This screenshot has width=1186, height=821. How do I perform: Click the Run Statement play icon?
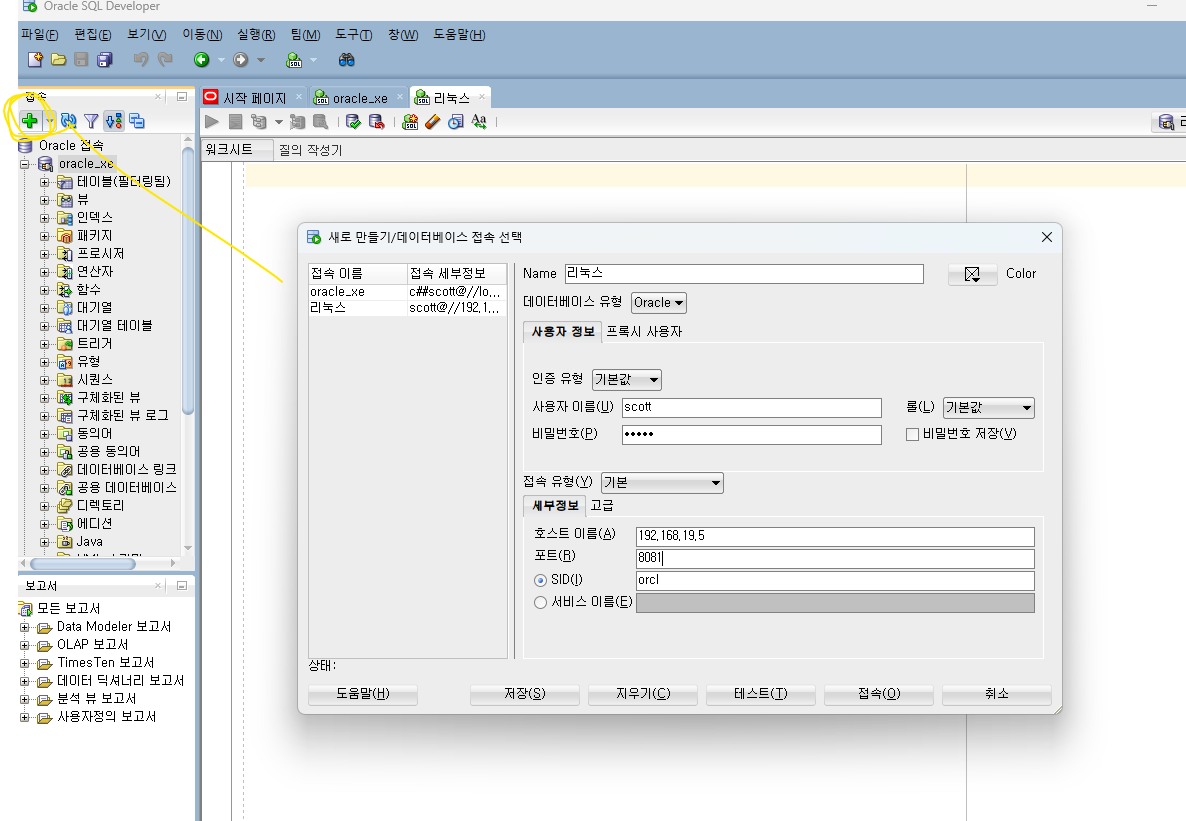click(212, 122)
